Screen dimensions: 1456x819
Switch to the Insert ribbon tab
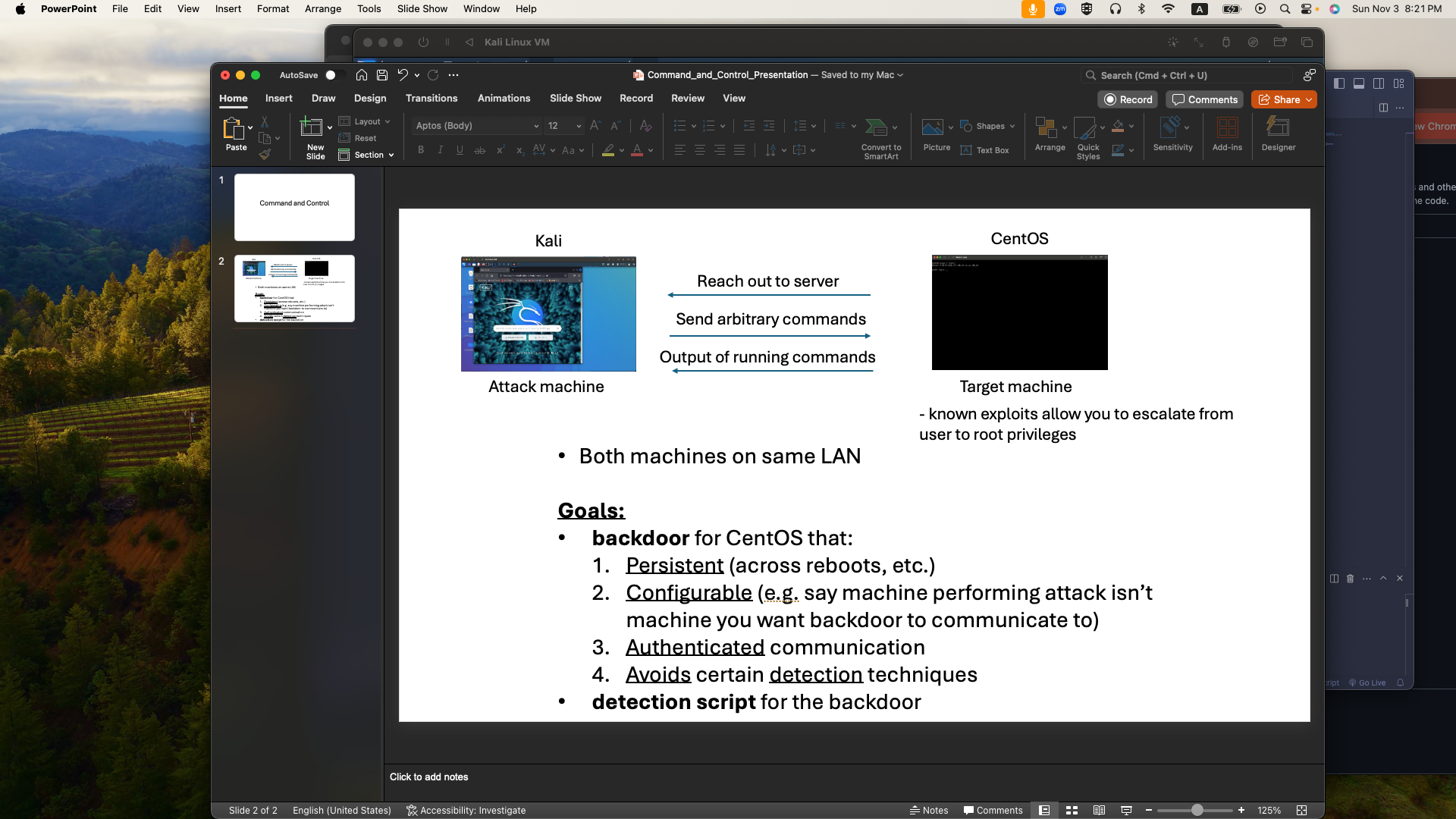click(278, 99)
